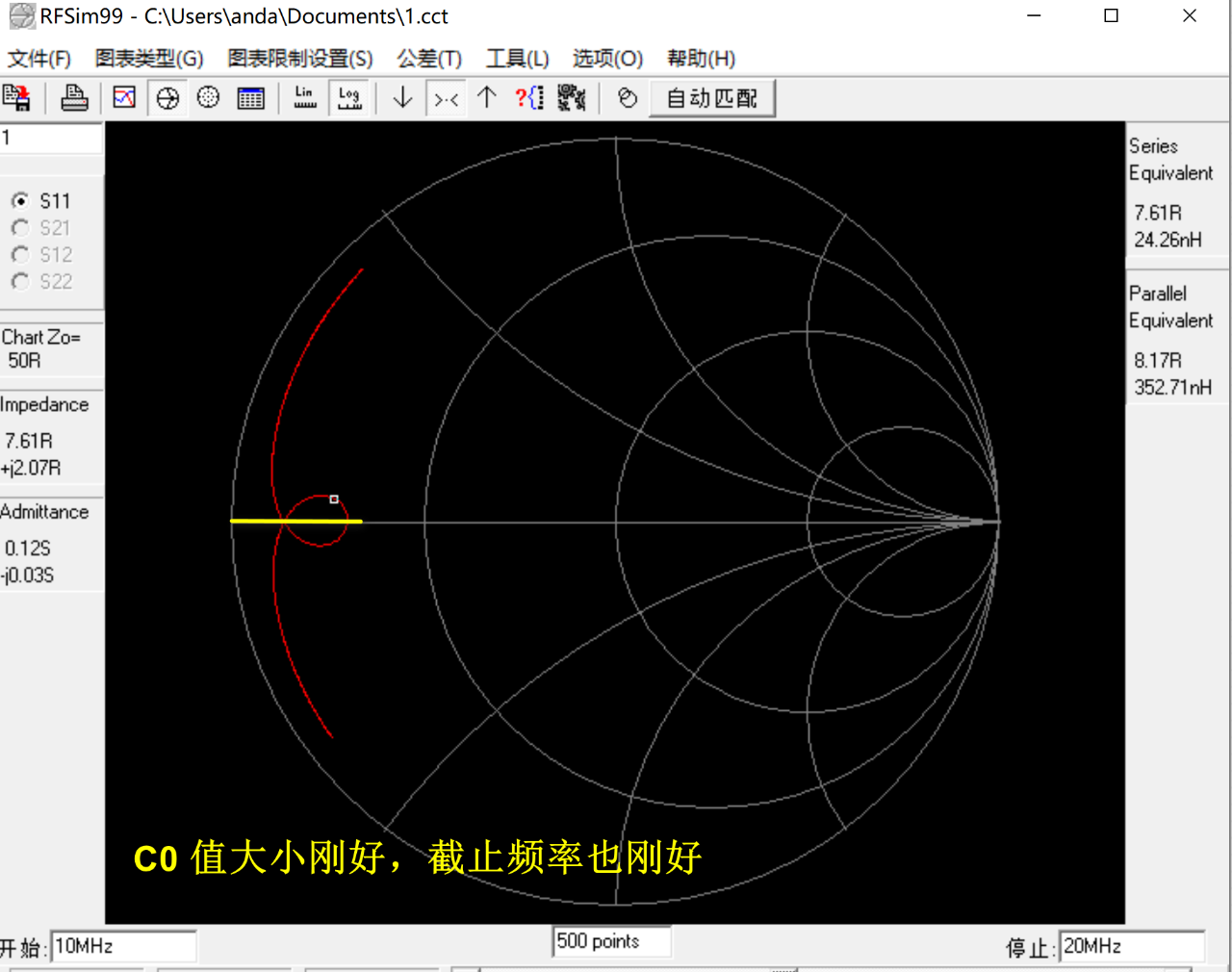Select the Smith chart display icon
This screenshot has width=1232, height=972.
(x=167, y=98)
